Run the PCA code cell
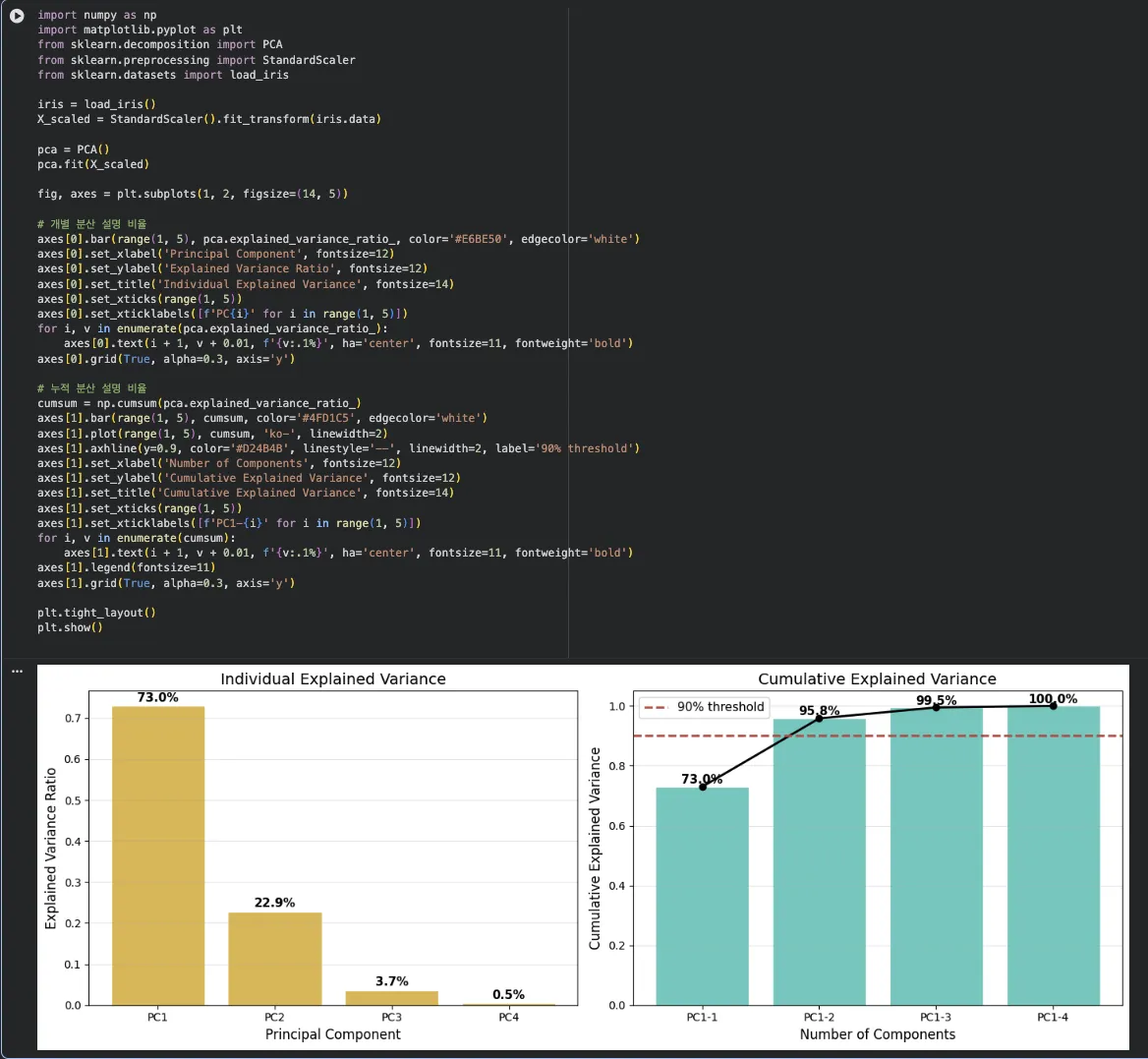 click(x=17, y=16)
